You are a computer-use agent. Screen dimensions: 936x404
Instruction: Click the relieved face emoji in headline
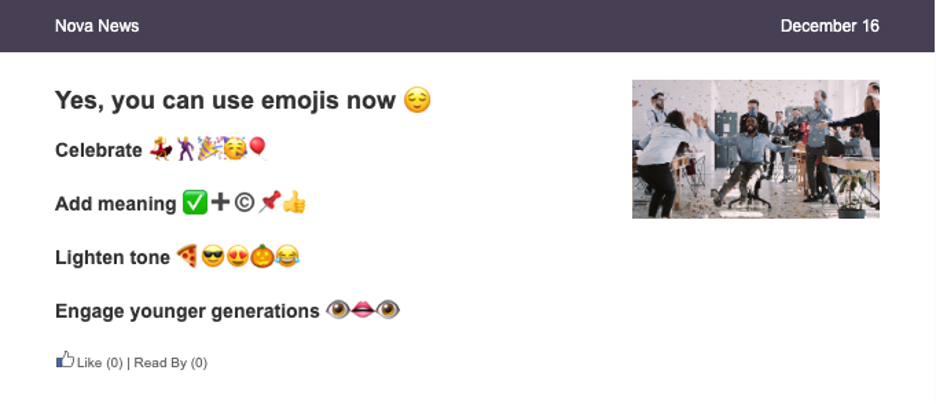[x=417, y=100]
